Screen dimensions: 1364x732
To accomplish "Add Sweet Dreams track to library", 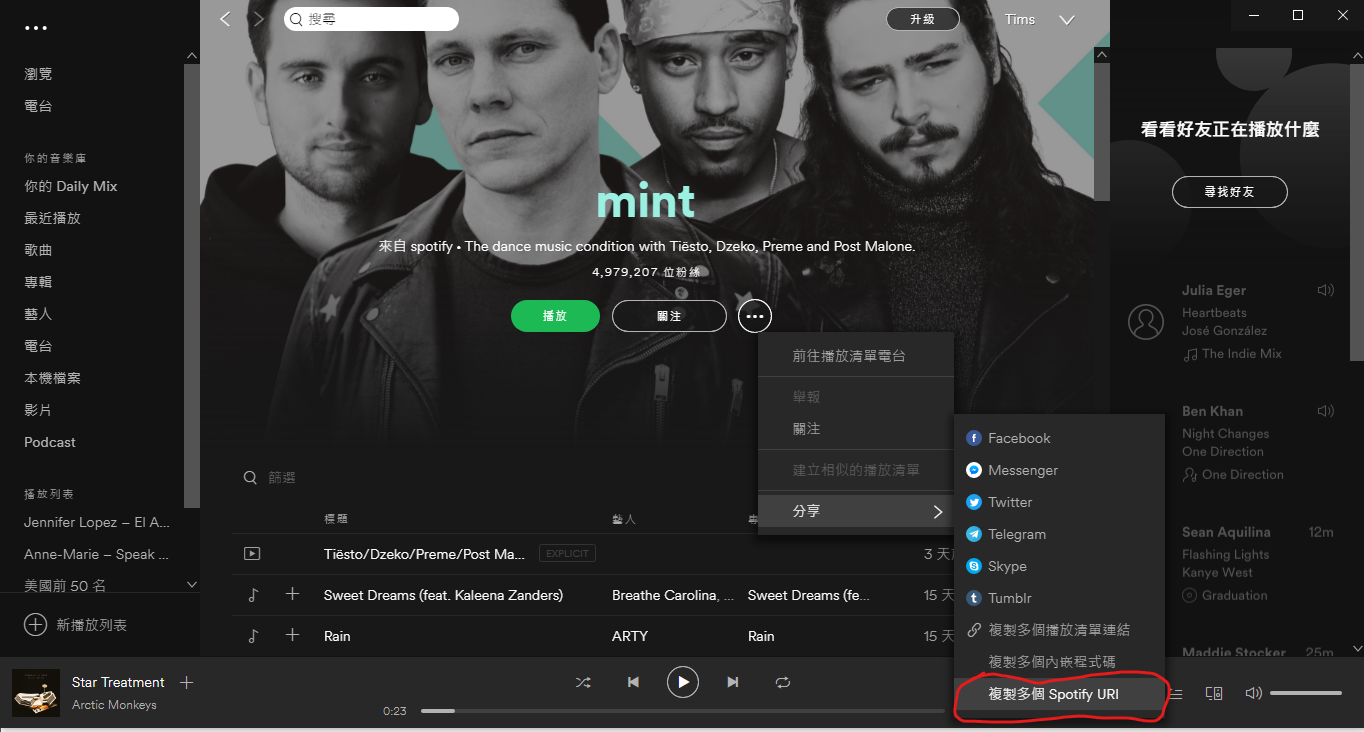I will 292,594.
